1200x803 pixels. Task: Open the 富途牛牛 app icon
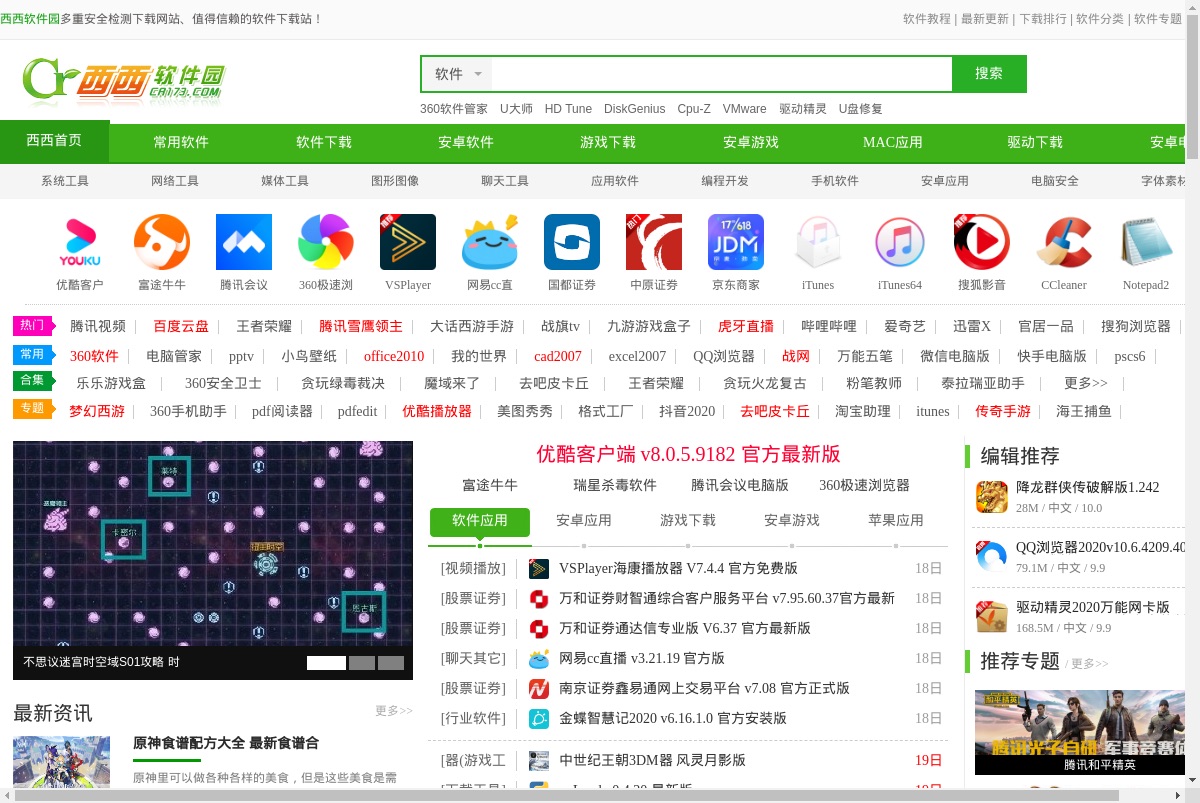click(x=162, y=242)
